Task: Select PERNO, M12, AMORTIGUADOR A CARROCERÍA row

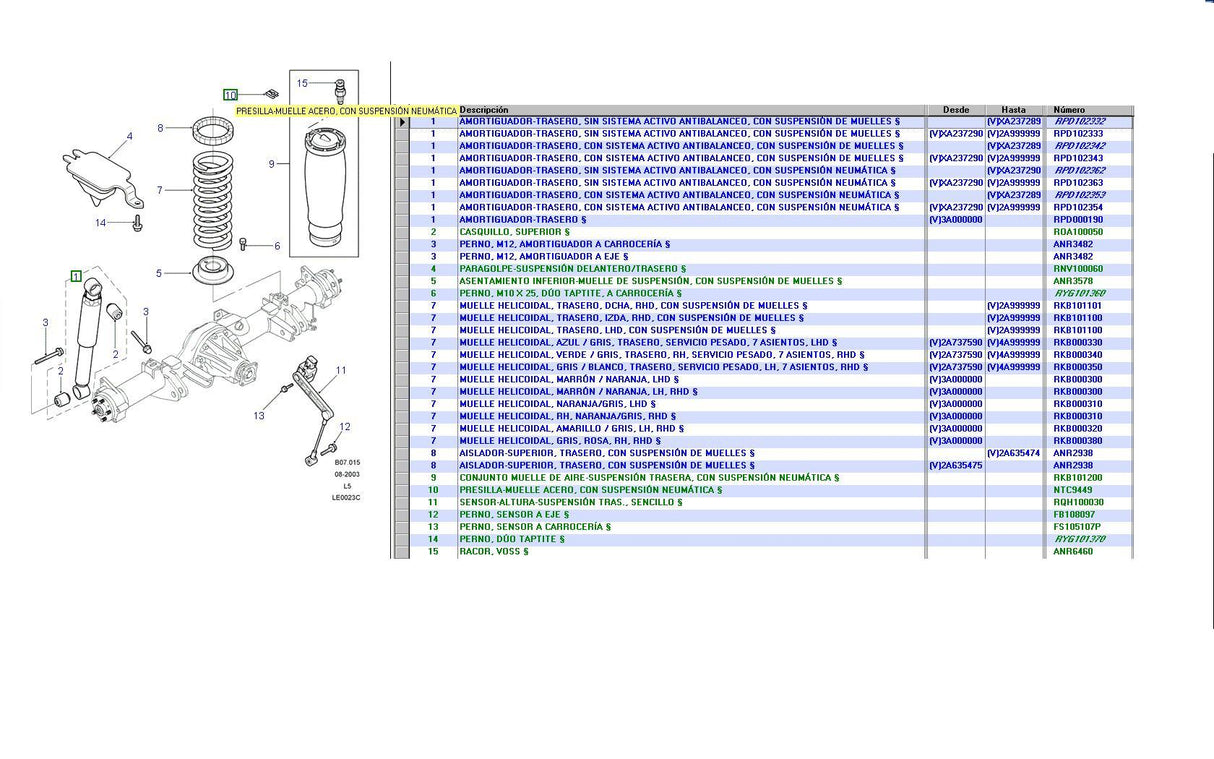Action: (x=764, y=244)
